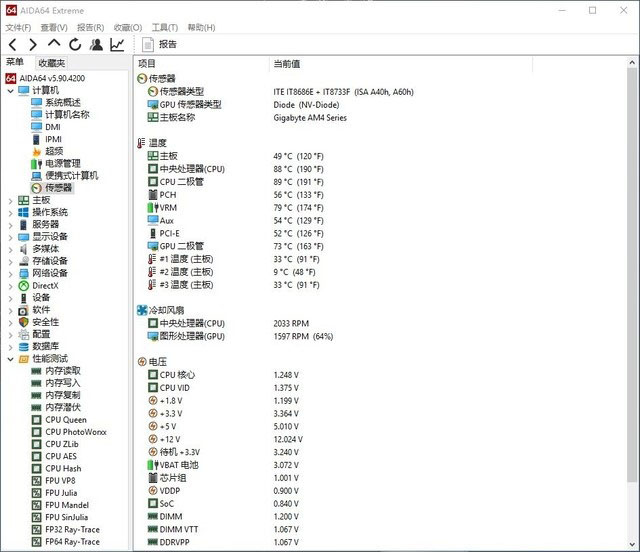The height and width of the screenshot is (552, 640).
Task: Open the 收藏(O) menu
Action: pyautogui.click(x=128, y=27)
